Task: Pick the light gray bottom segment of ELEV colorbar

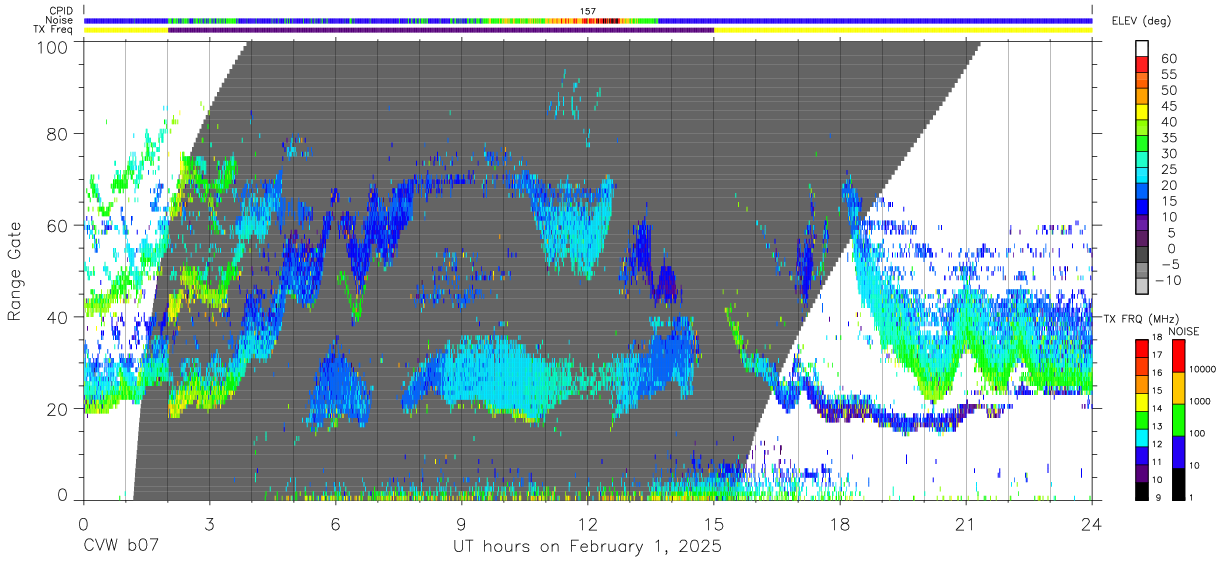Action: [1143, 286]
